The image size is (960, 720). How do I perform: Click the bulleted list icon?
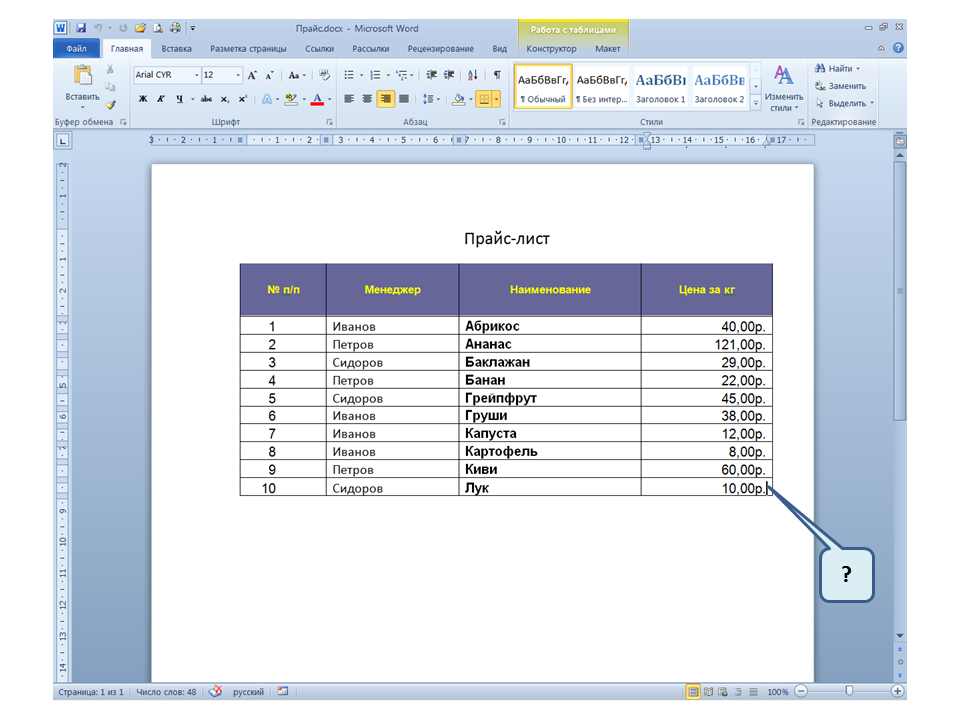pos(349,75)
